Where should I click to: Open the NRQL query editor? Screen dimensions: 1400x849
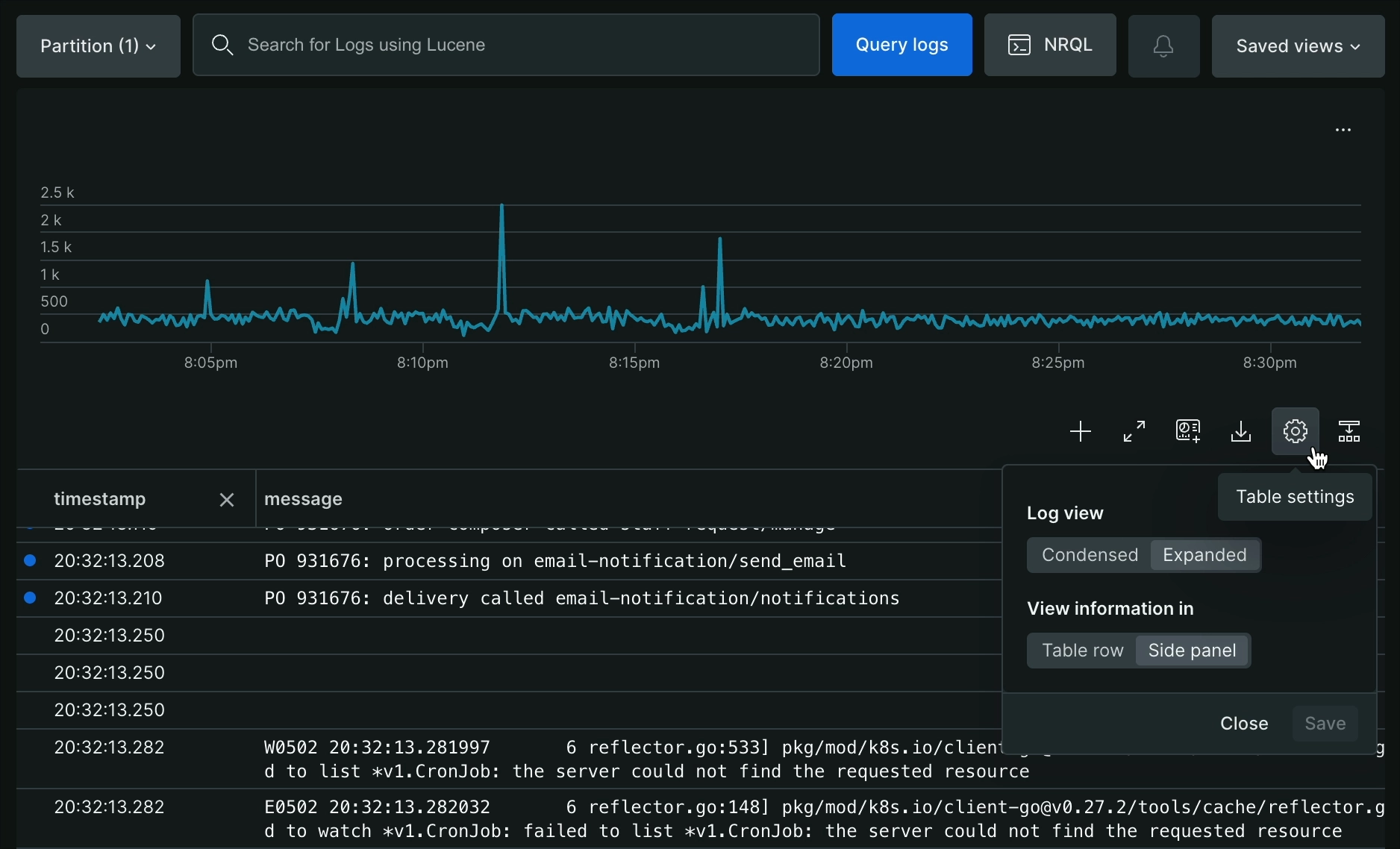point(1050,45)
